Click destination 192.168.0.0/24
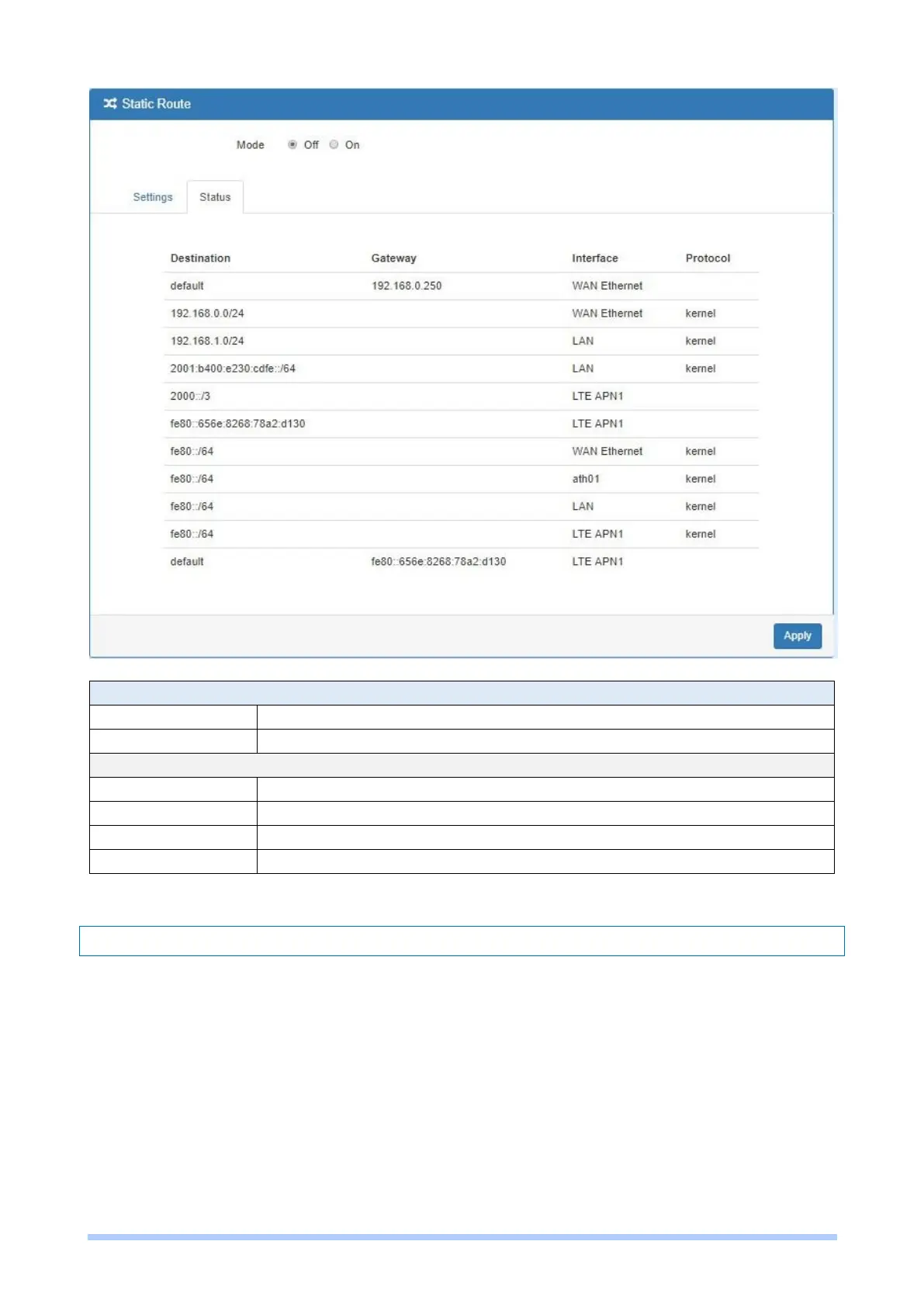The image size is (924, 1307). [207, 314]
